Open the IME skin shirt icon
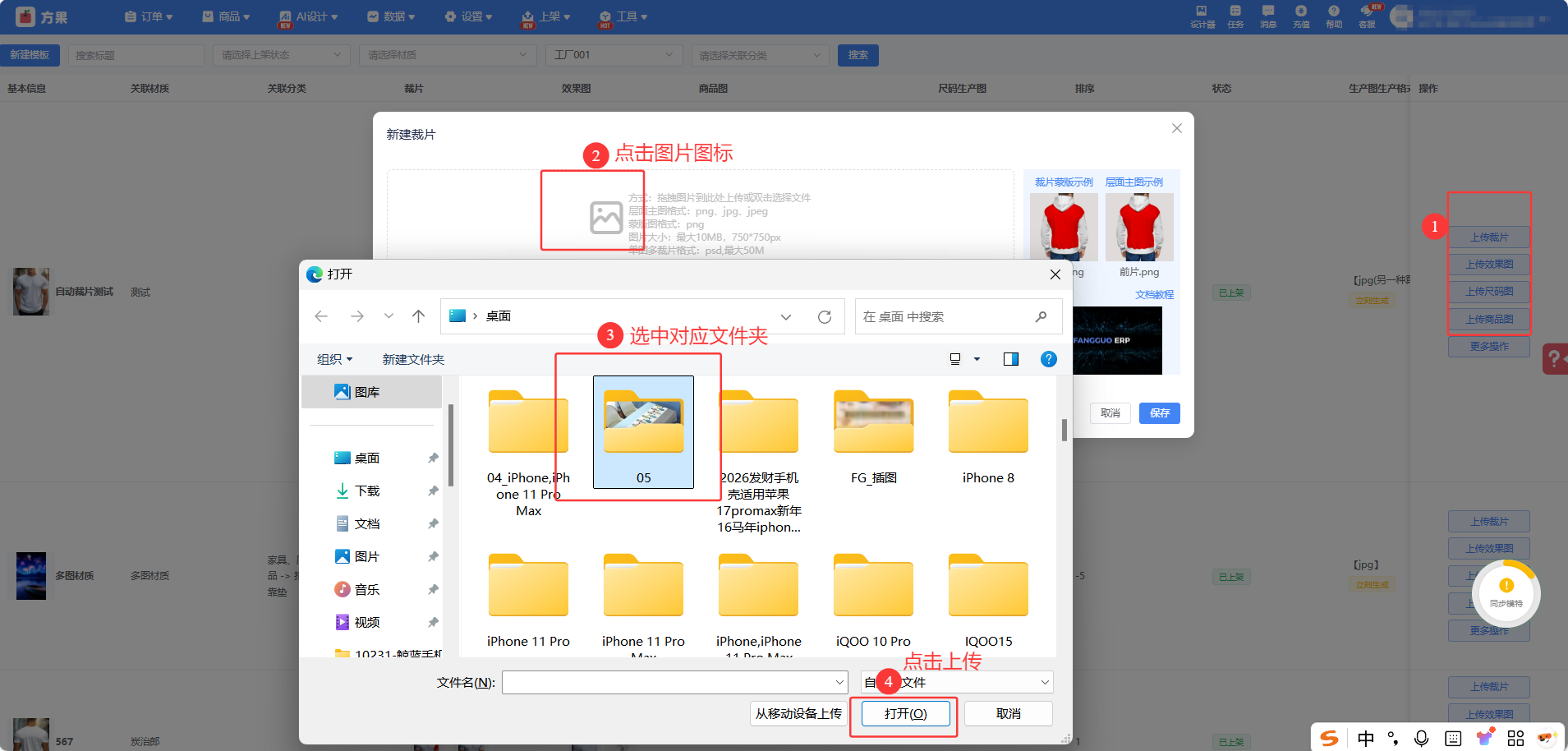The width and height of the screenshot is (1568, 751). click(x=1485, y=738)
